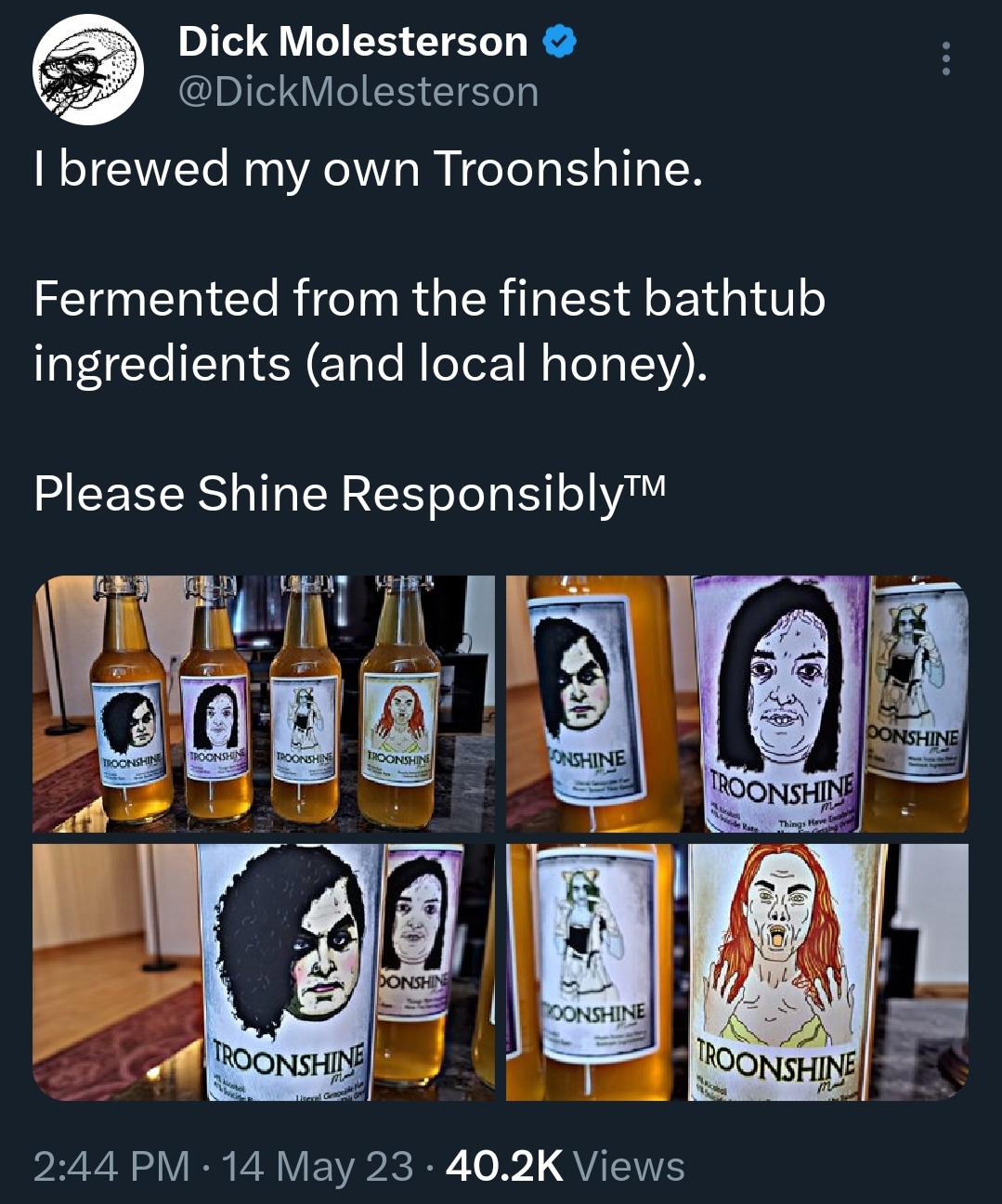The width and height of the screenshot is (1002, 1204).
Task: Open the tweet author's profile avatar
Action: [88, 71]
